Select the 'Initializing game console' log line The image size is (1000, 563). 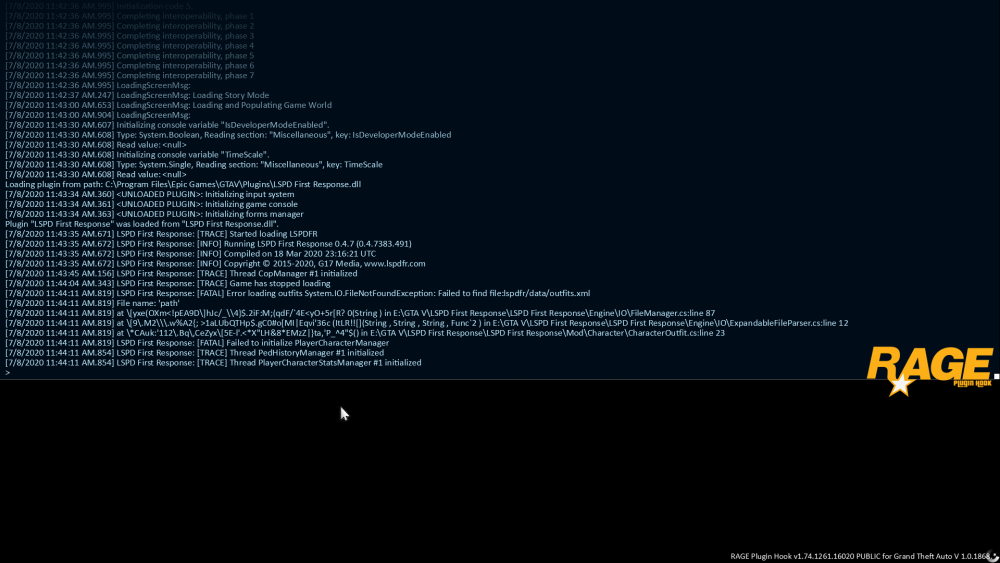(152, 204)
